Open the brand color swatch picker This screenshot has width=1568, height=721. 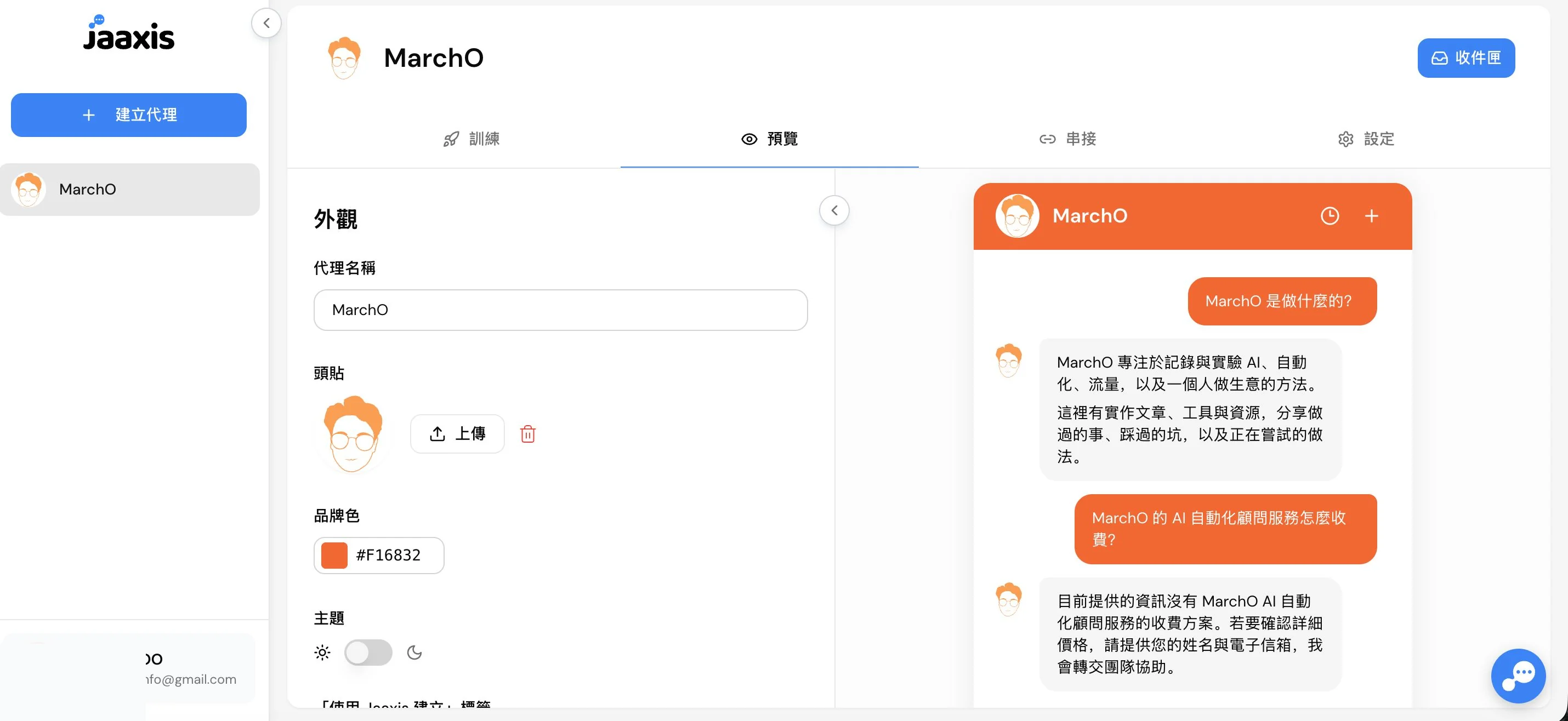[334, 555]
